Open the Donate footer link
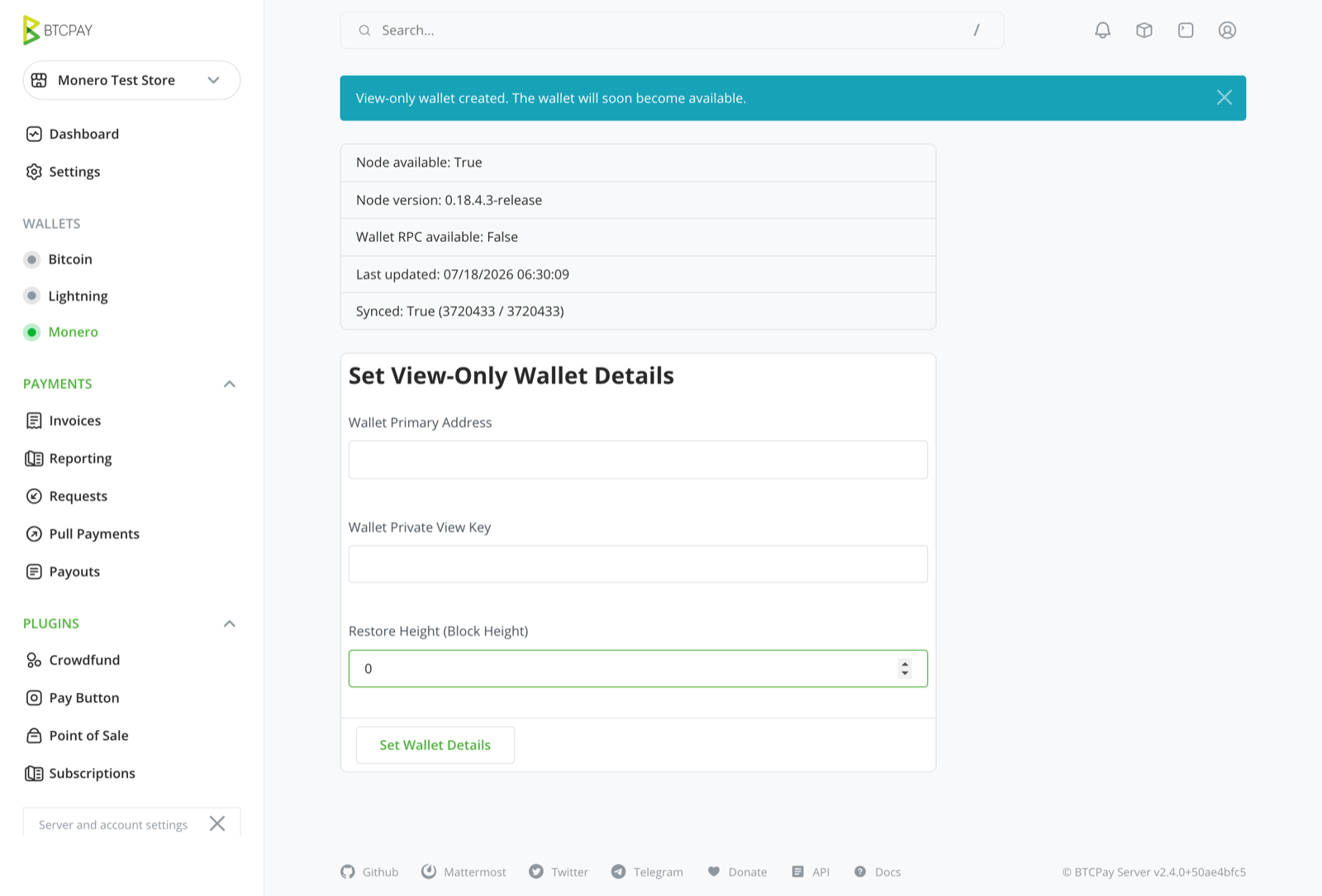1322x896 pixels. pyautogui.click(x=737, y=872)
